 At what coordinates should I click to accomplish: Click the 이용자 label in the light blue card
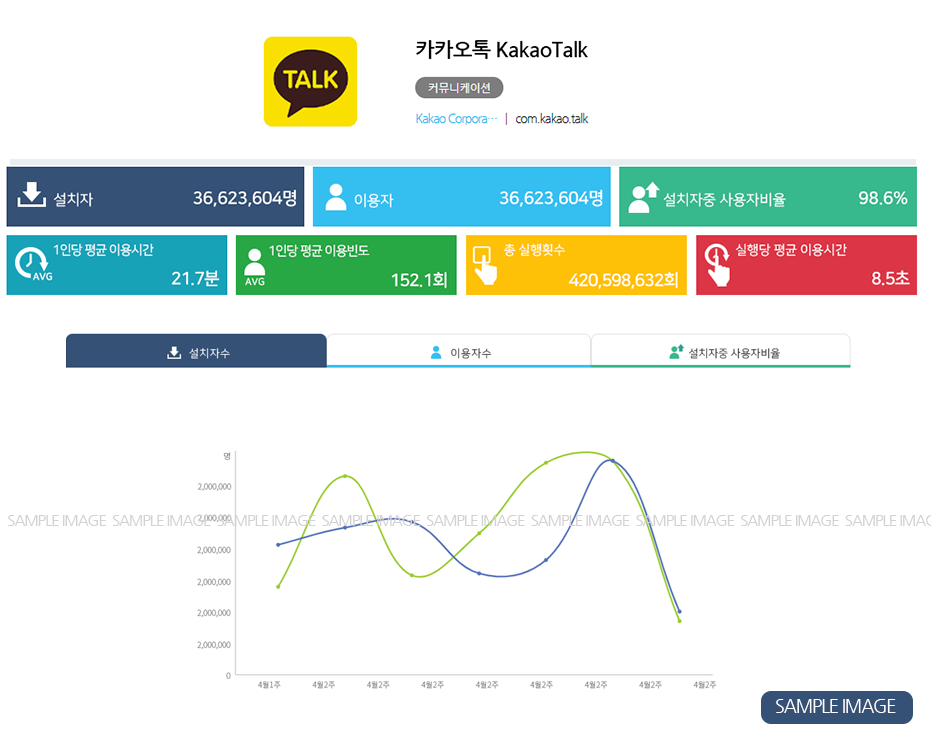(373, 200)
